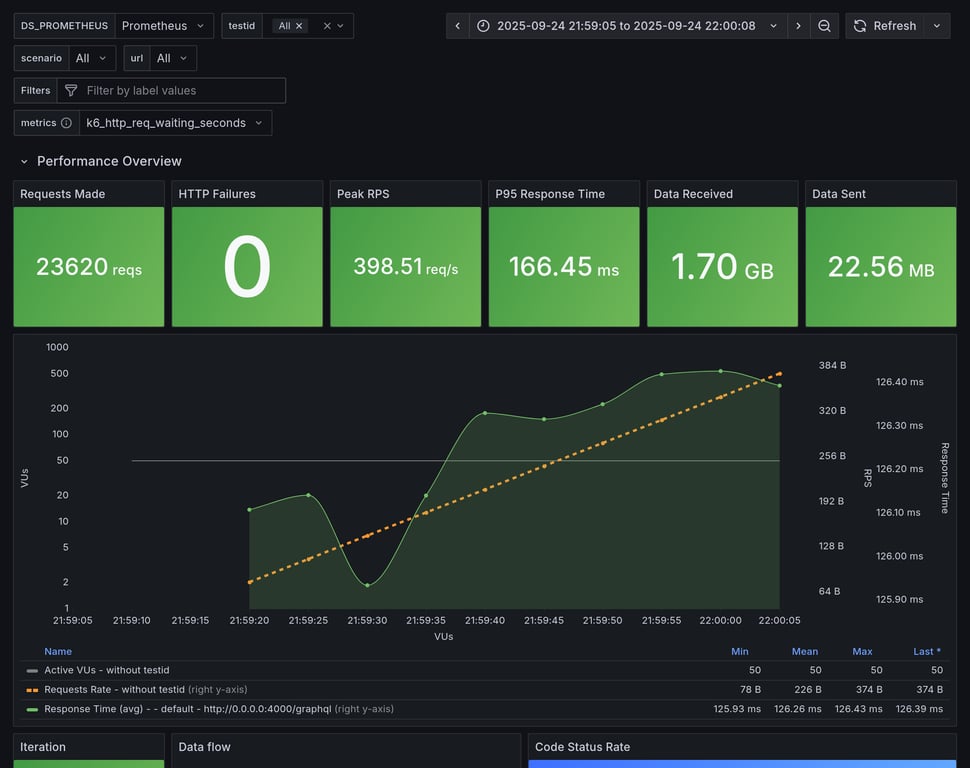The height and width of the screenshot is (768, 970).
Task: Click the 21:59:30 time axis label
Action: pyautogui.click(x=367, y=620)
